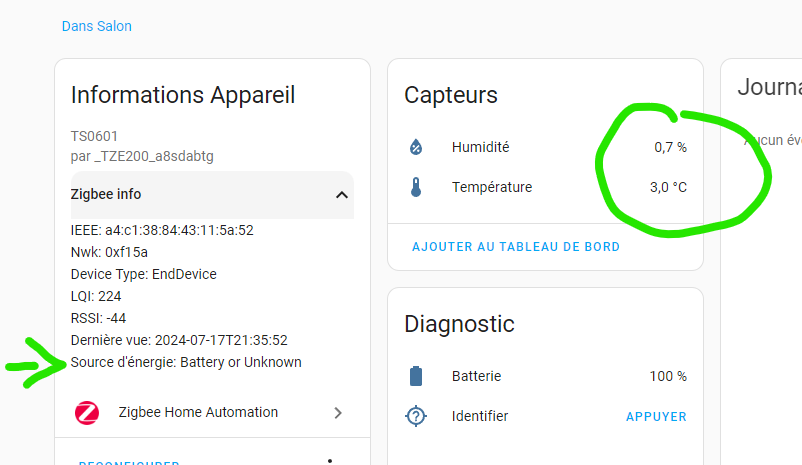Viewport: 802px width, 465px height.
Task: Open the arrow next to Zigbee Home Automation
Action: click(338, 412)
